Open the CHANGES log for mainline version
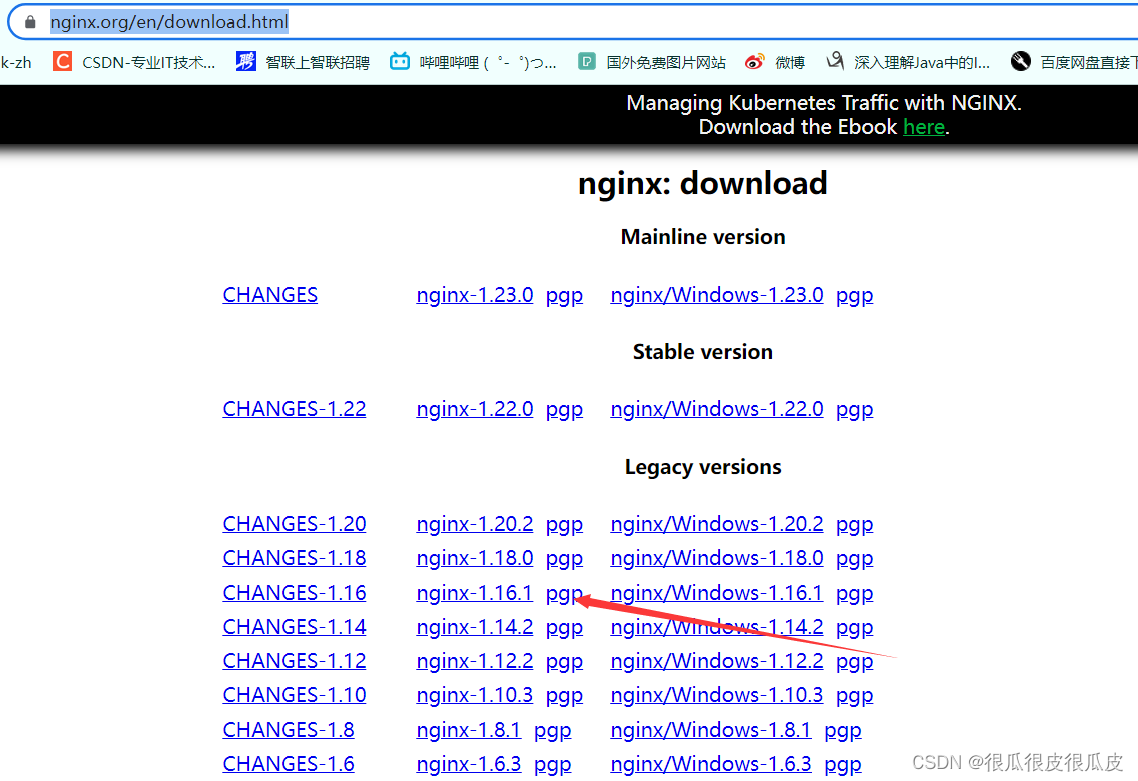 coord(269,294)
